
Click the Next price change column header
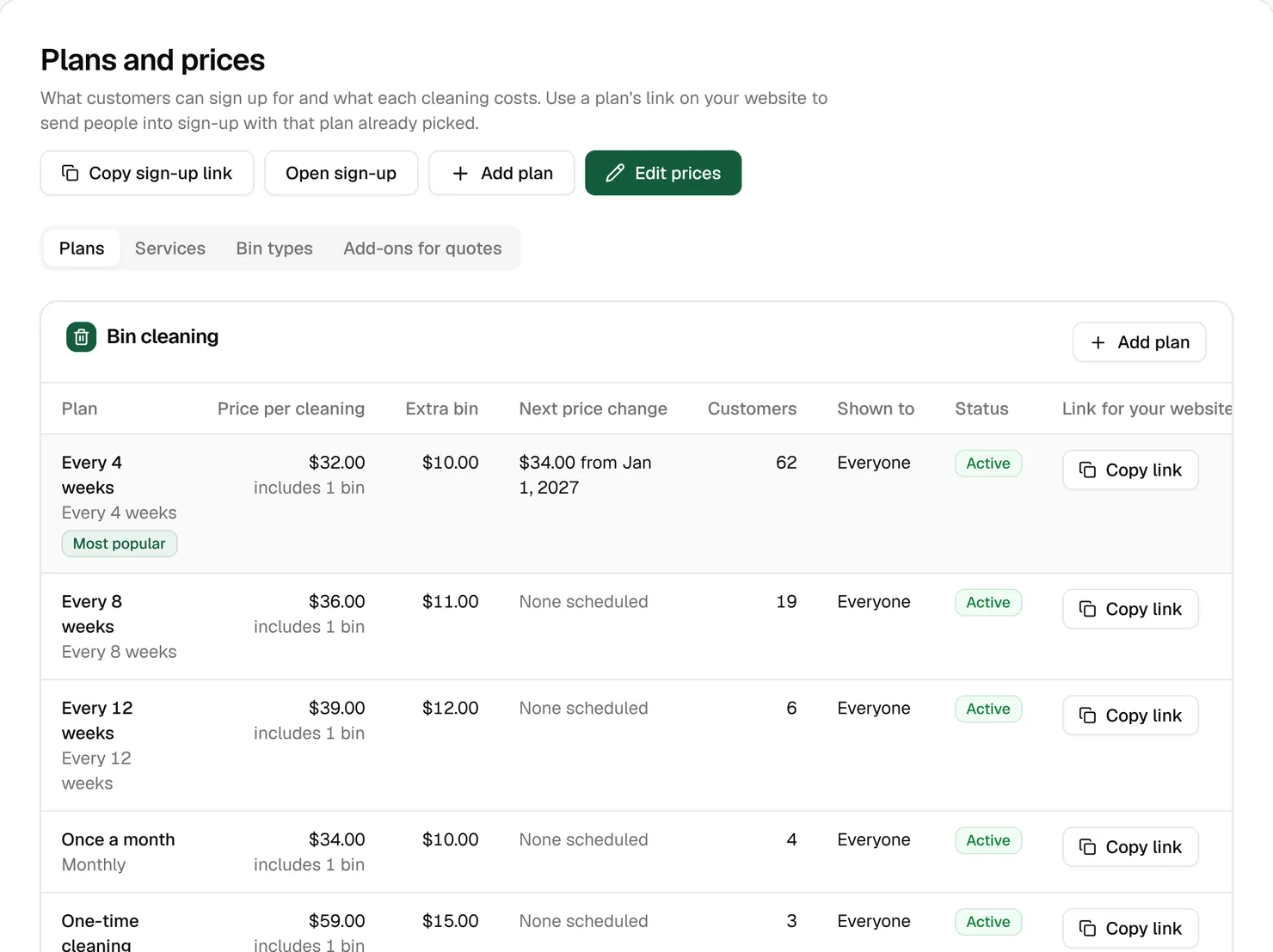pos(593,409)
